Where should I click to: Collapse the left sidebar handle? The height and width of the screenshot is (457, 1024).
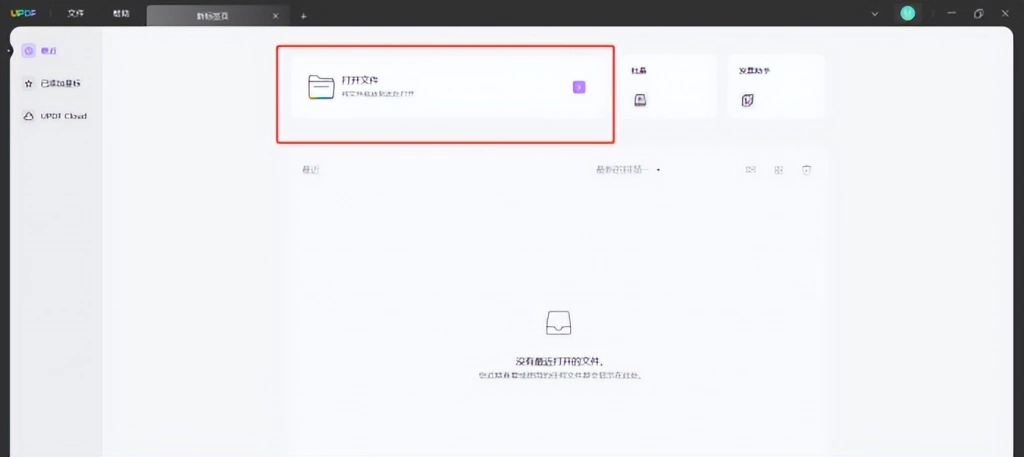point(8,50)
